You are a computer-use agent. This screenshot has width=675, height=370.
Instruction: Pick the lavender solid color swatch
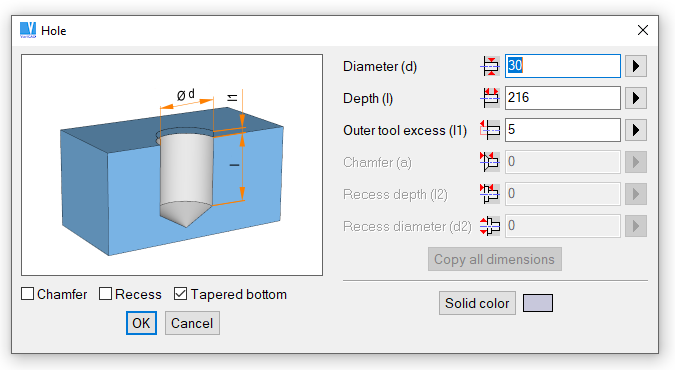click(x=538, y=303)
